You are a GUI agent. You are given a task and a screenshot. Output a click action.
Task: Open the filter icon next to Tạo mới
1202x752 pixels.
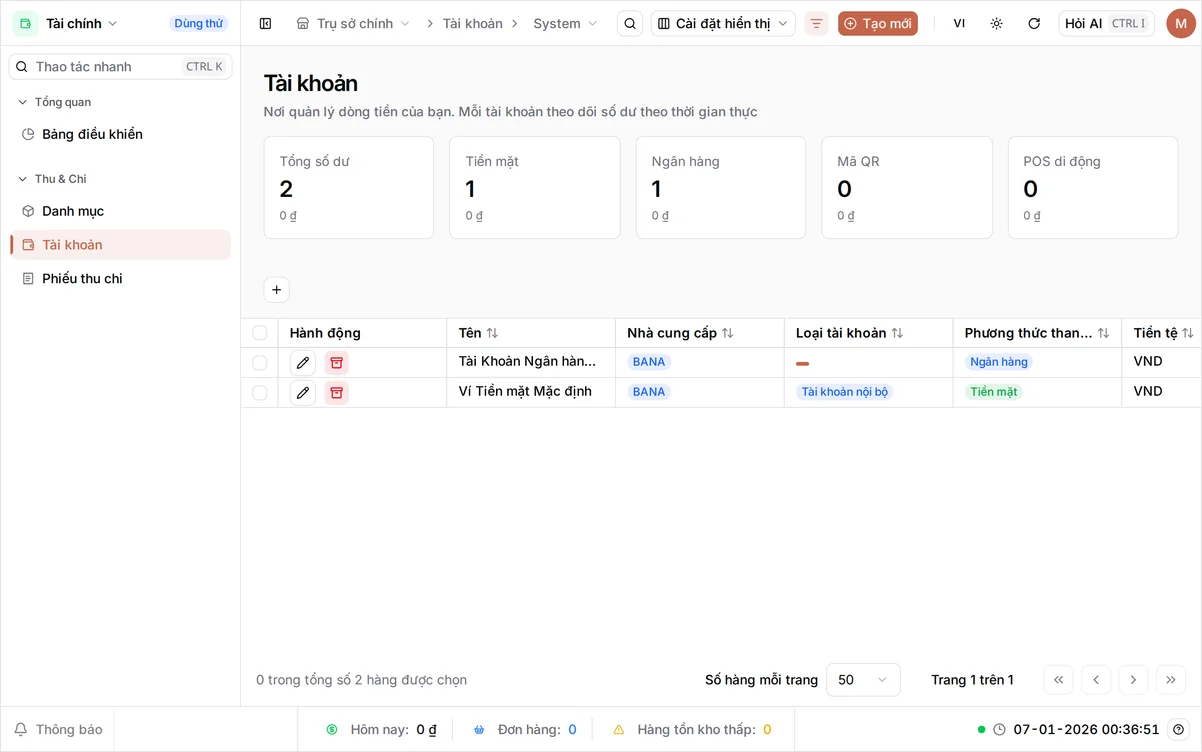coord(816,23)
